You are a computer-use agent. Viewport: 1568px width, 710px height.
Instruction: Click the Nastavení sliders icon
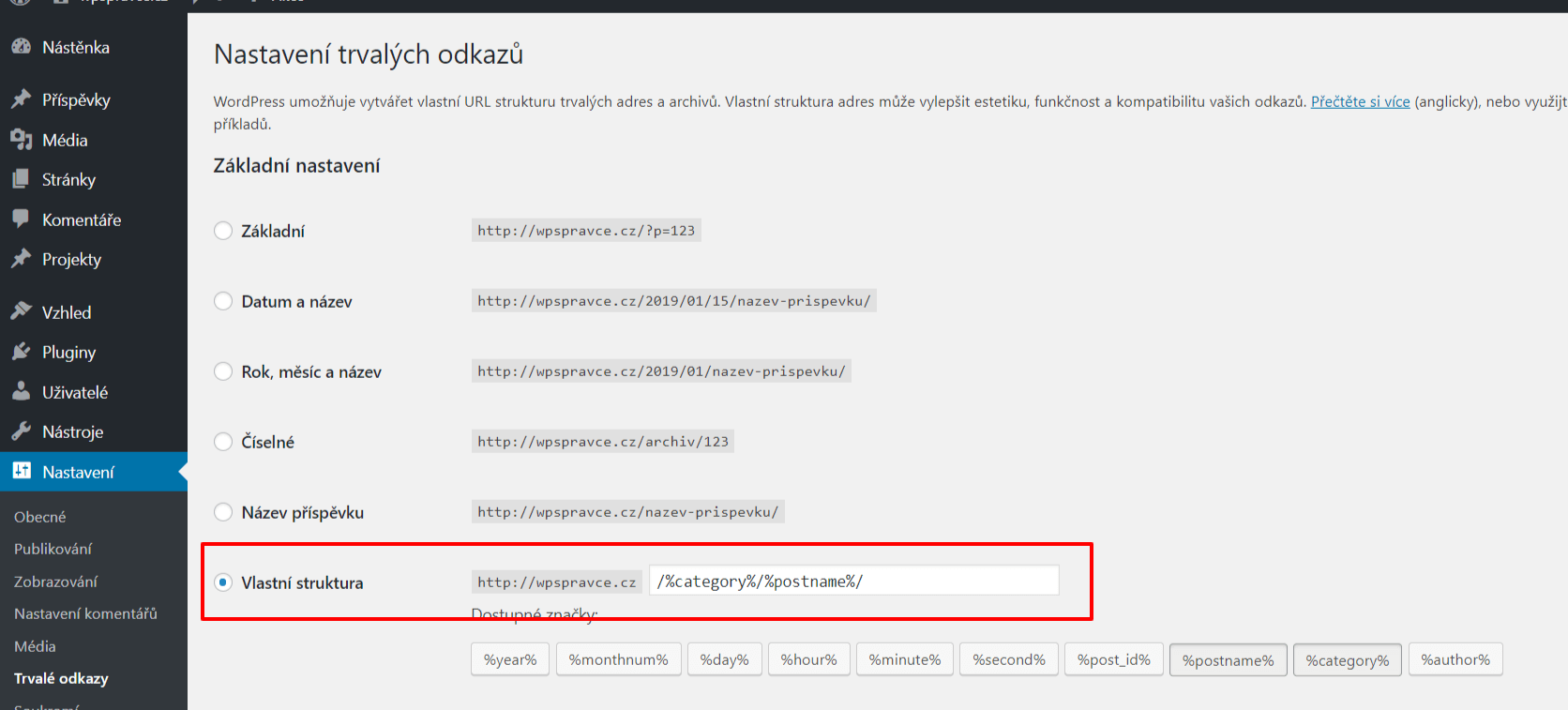click(x=21, y=471)
